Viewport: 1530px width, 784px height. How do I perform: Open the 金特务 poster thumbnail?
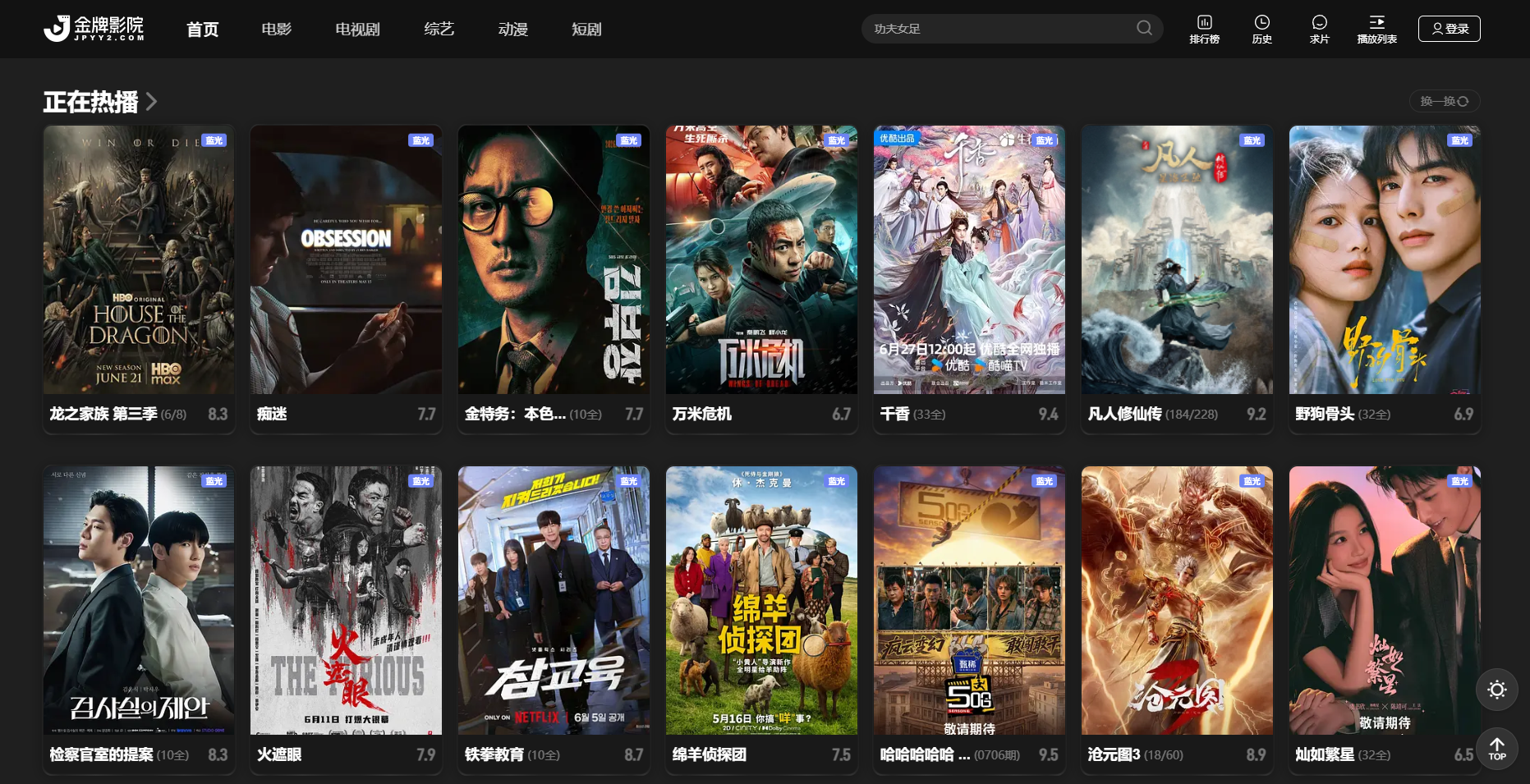pos(554,259)
